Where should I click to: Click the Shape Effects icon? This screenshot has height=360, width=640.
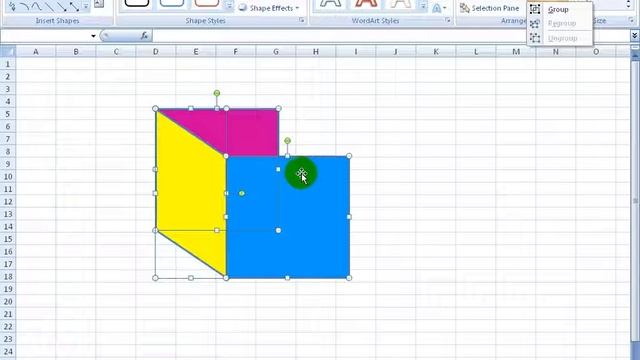coord(243,8)
